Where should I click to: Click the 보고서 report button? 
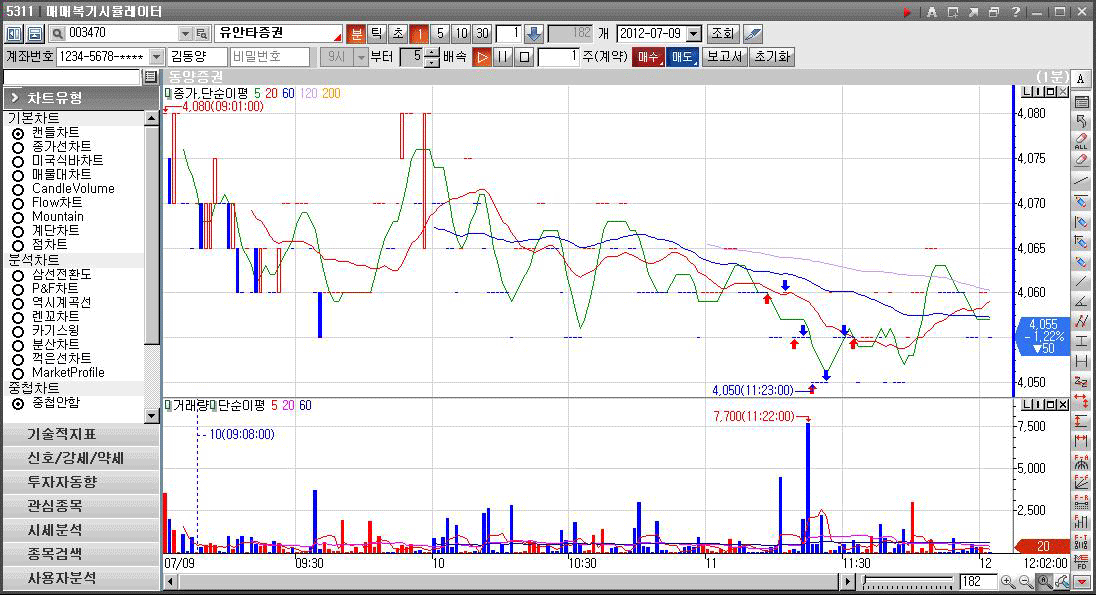[724, 57]
